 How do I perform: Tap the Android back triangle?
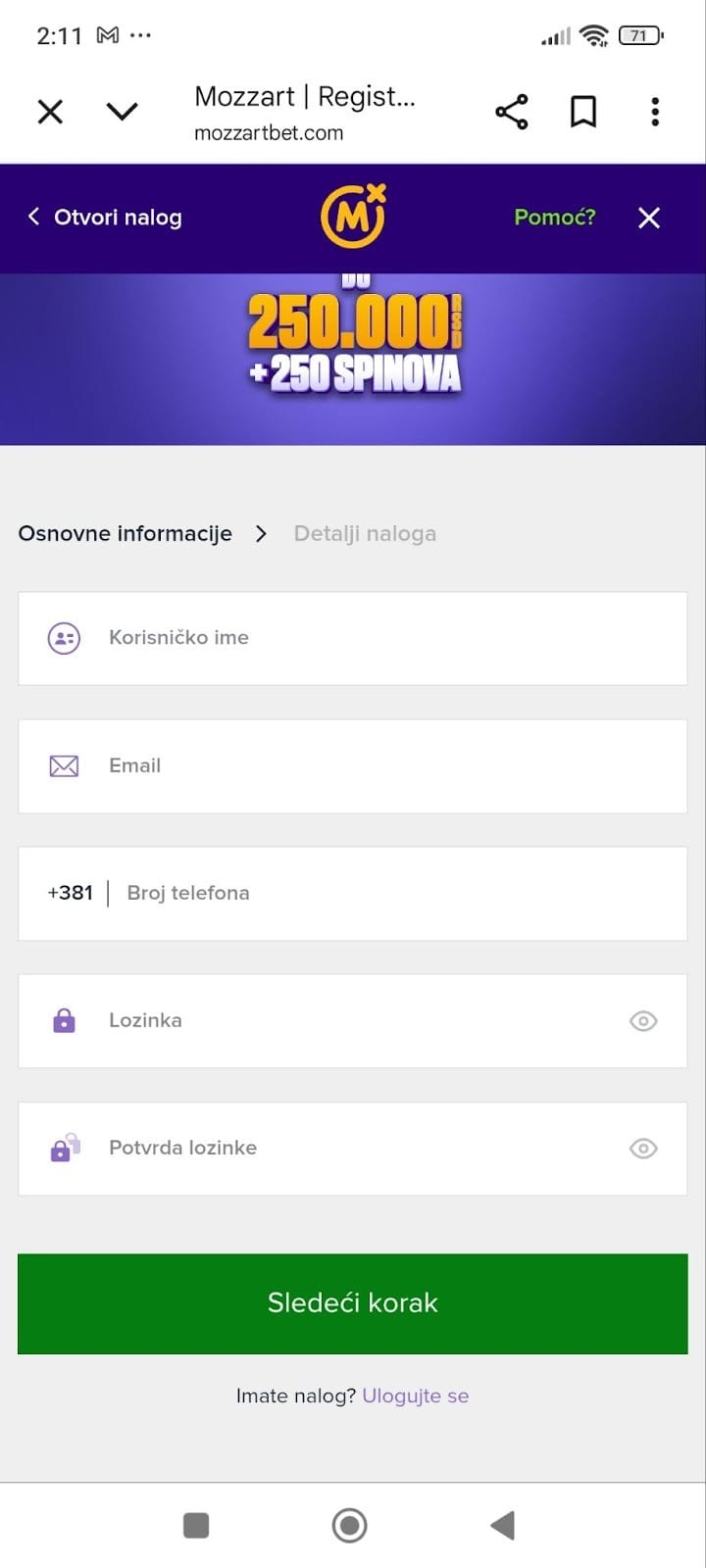tap(502, 1525)
